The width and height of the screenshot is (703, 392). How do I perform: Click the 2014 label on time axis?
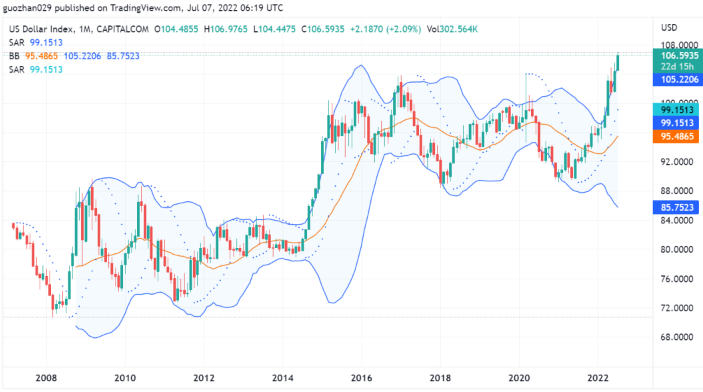coord(282,378)
